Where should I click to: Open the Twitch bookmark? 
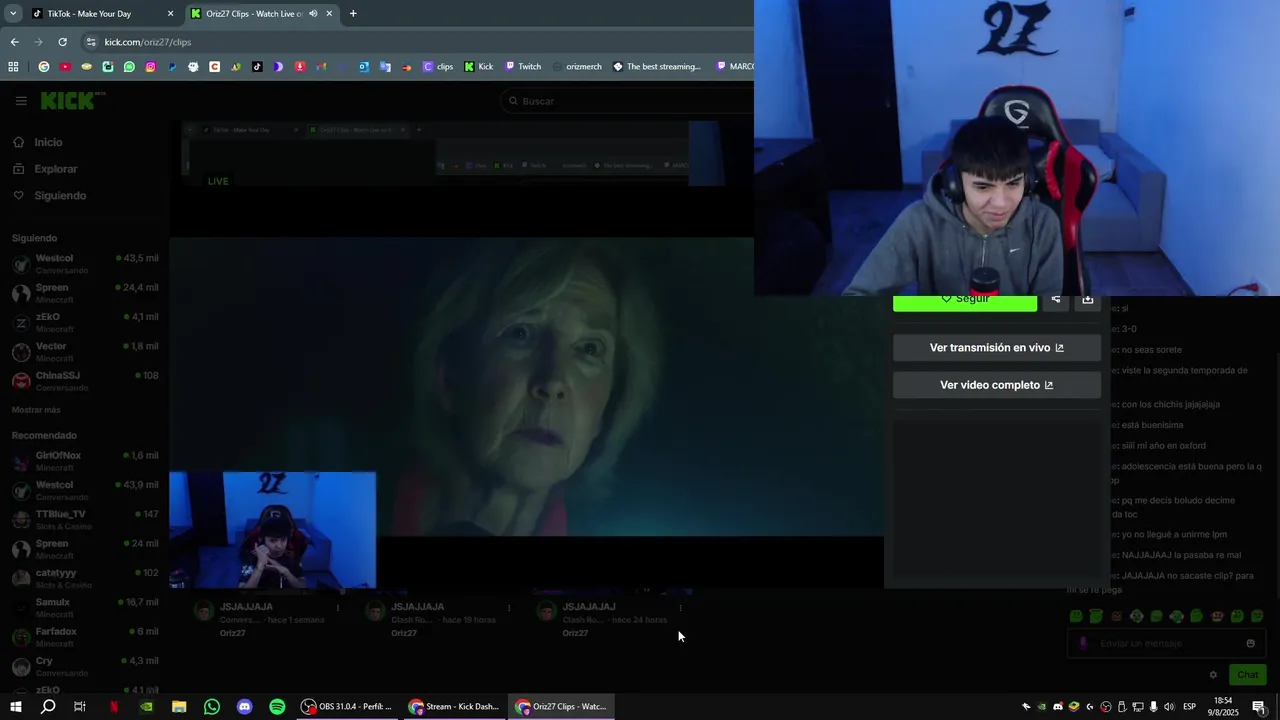[x=523, y=67]
